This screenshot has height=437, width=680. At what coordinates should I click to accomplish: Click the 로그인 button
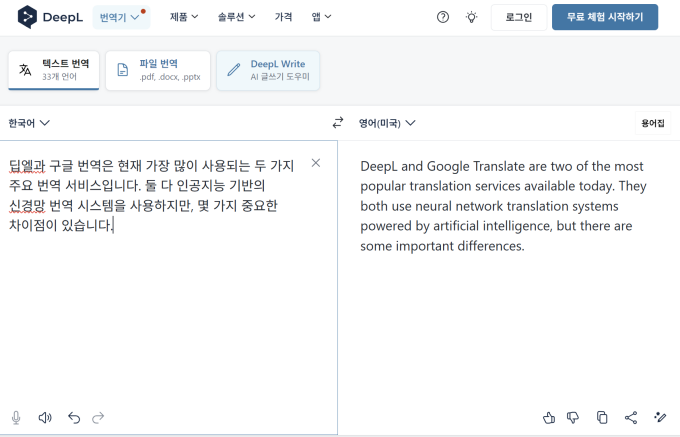point(519,17)
